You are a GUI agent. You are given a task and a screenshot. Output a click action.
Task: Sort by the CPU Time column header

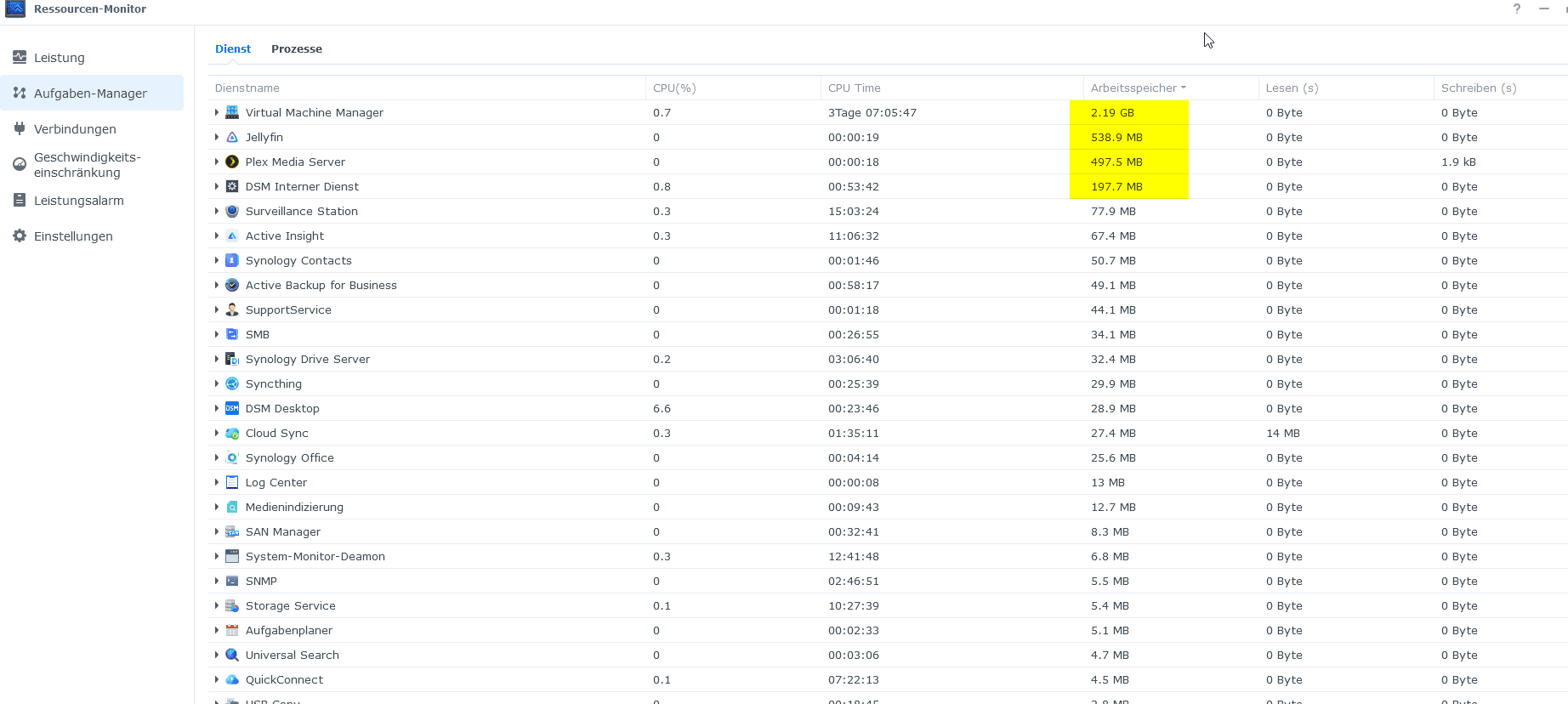[952, 88]
